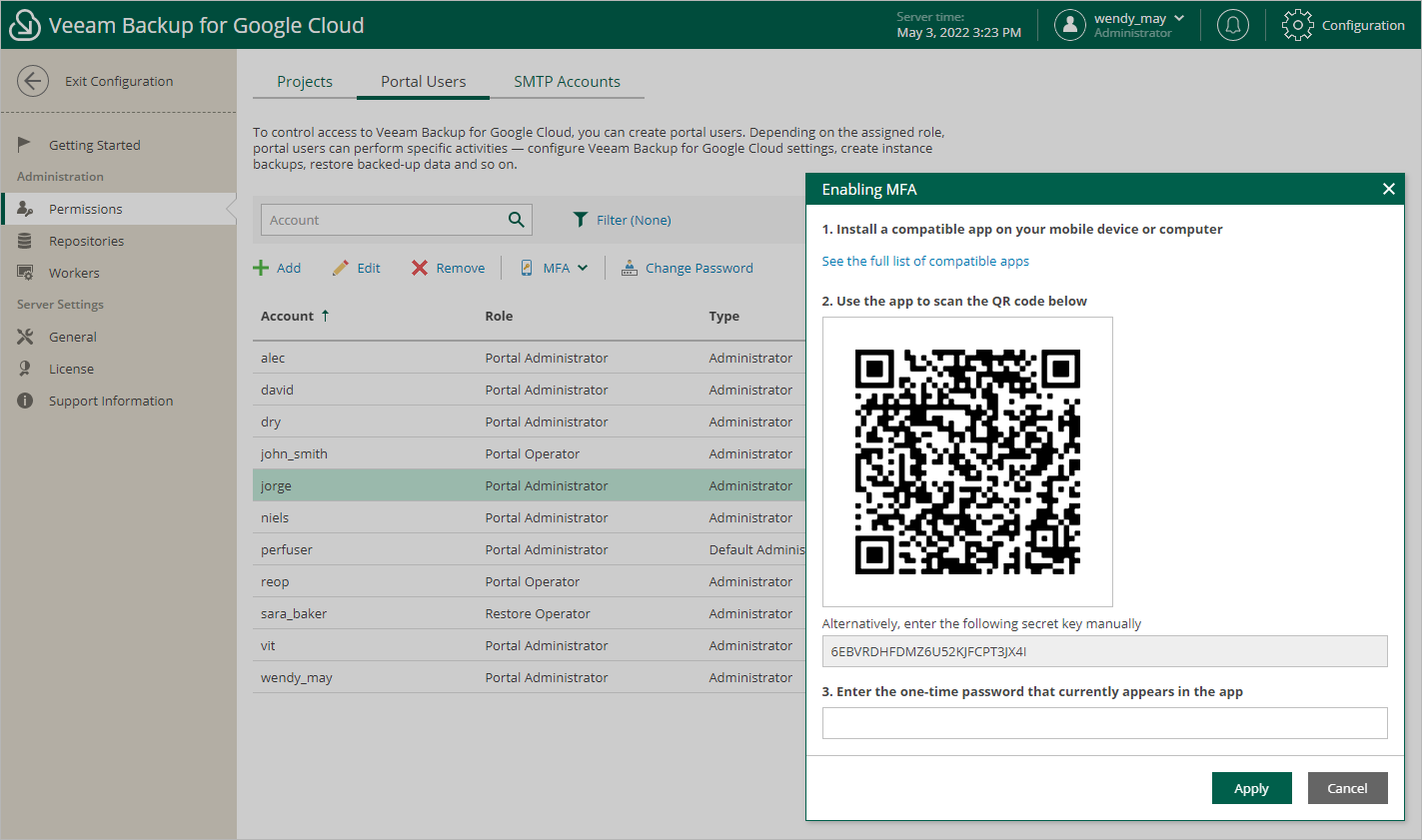Click the MFA phone icon
1422x840 pixels.
[x=527, y=268]
